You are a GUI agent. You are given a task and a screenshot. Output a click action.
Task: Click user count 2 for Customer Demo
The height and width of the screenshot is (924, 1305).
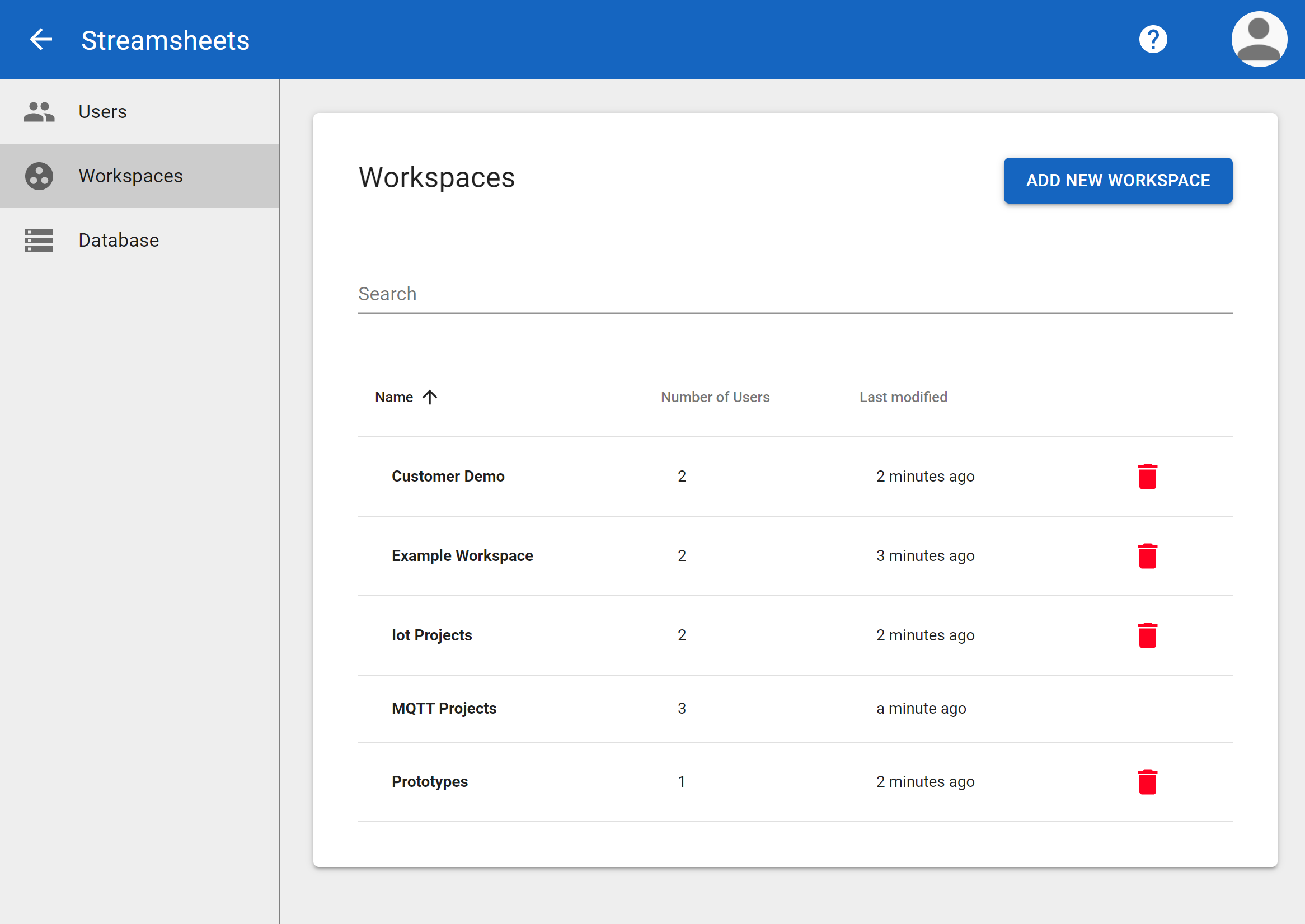click(682, 476)
